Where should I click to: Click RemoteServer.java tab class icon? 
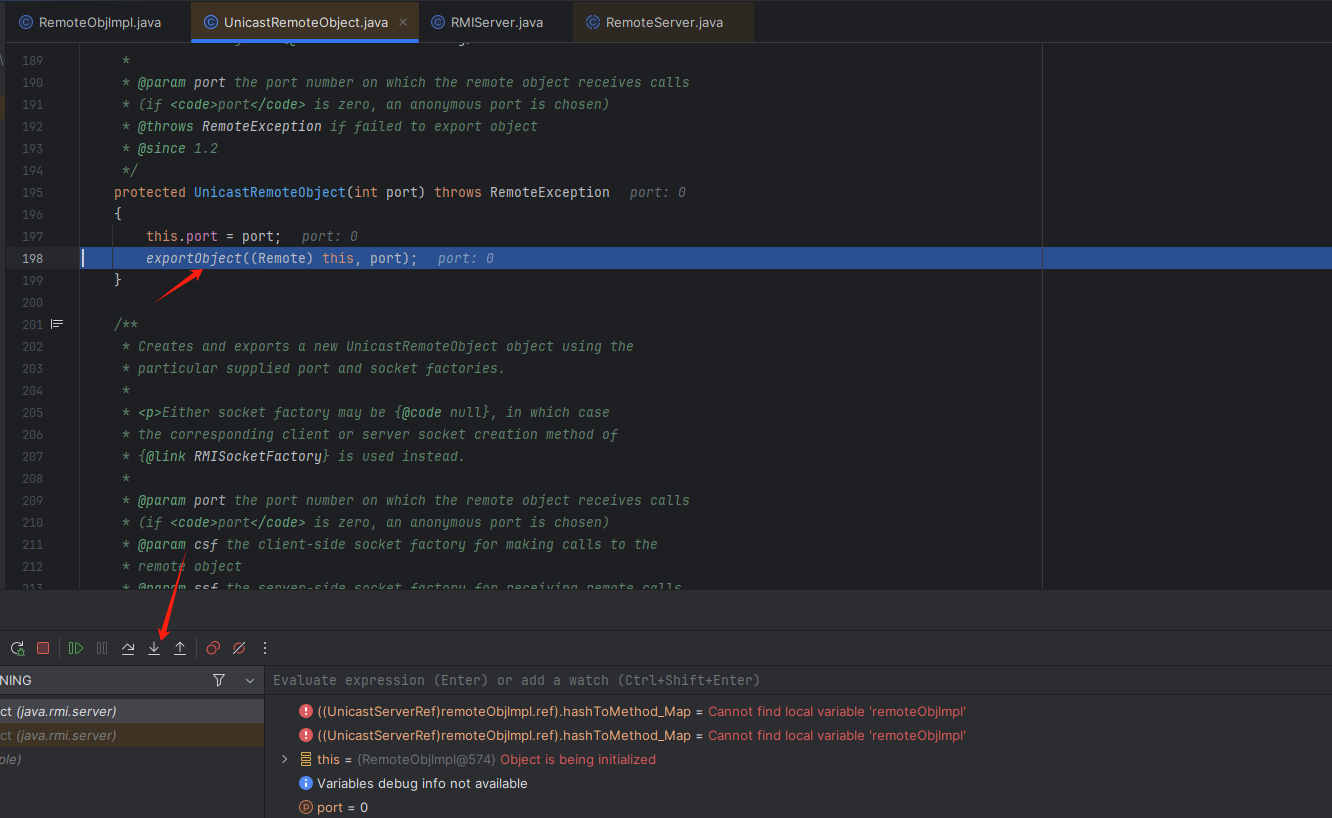[x=593, y=22]
